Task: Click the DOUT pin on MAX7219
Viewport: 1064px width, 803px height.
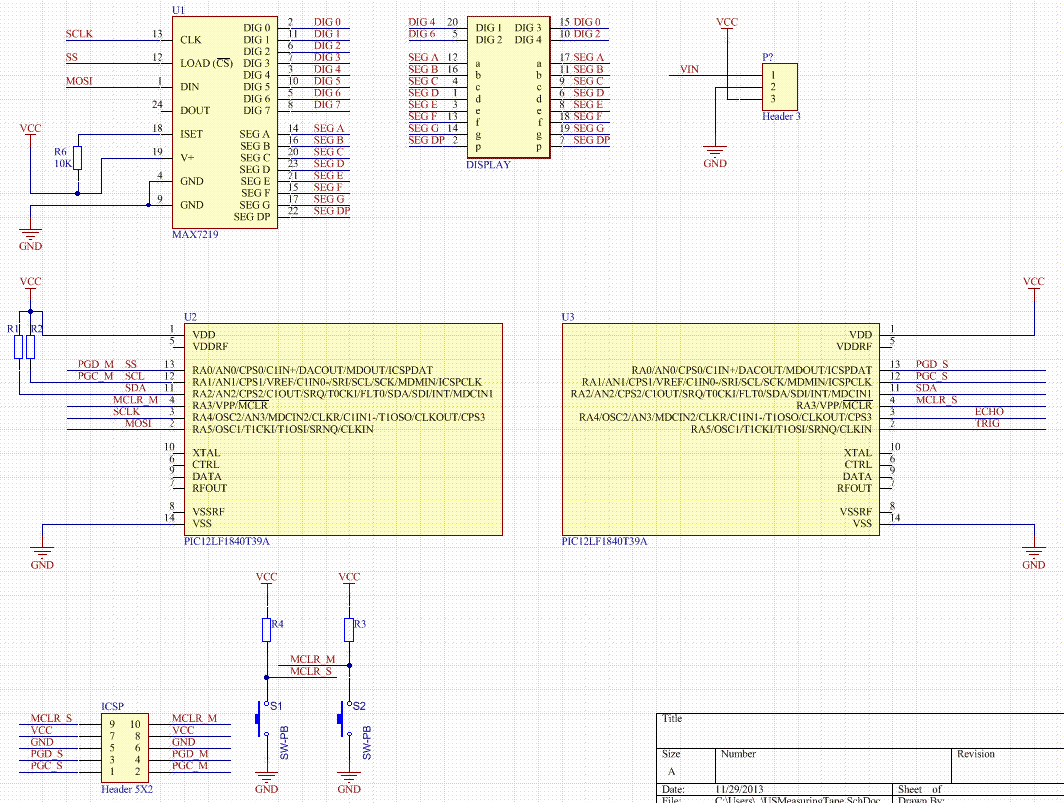Action: click(x=195, y=111)
